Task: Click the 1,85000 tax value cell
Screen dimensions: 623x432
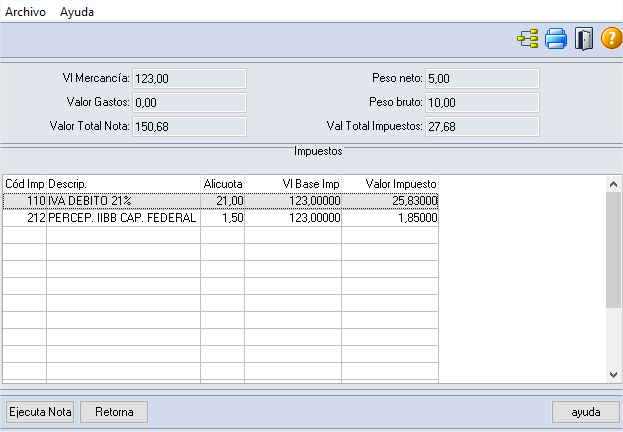Action: tap(390, 218)
